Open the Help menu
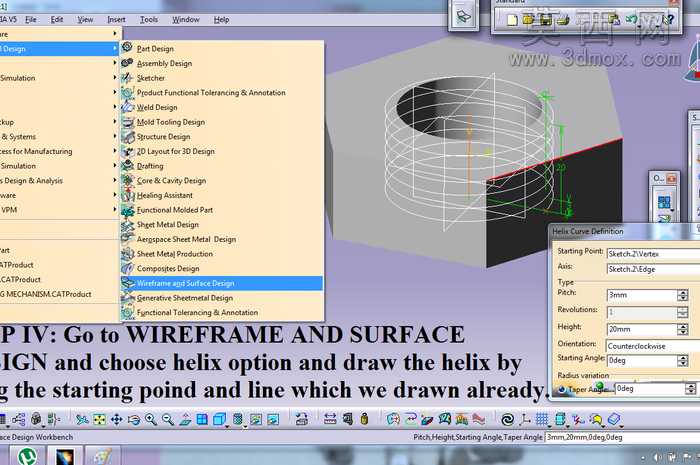700x465 pixels. coord(221,19)
